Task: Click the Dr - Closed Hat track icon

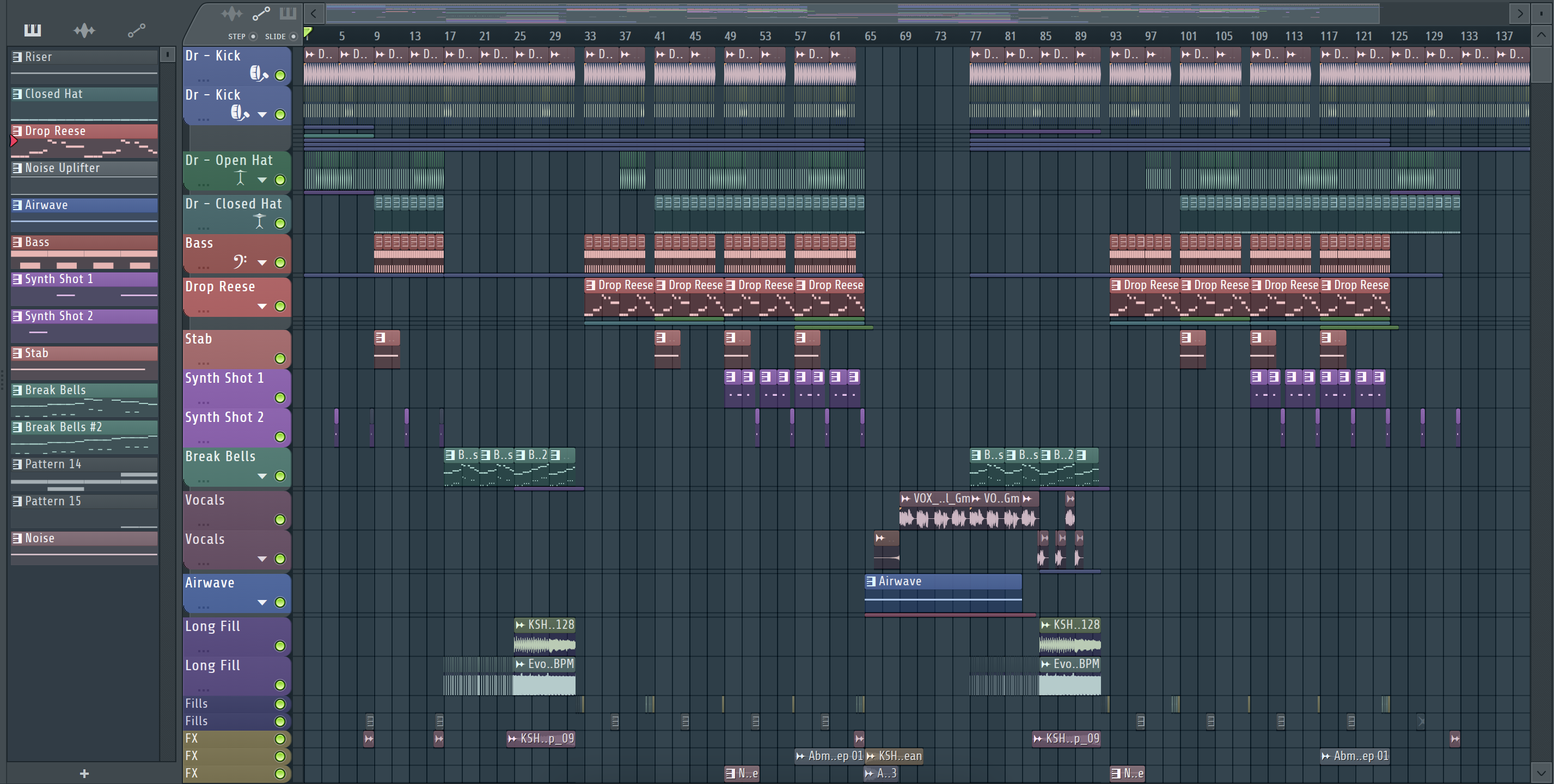Action: (x=259, y=222)
